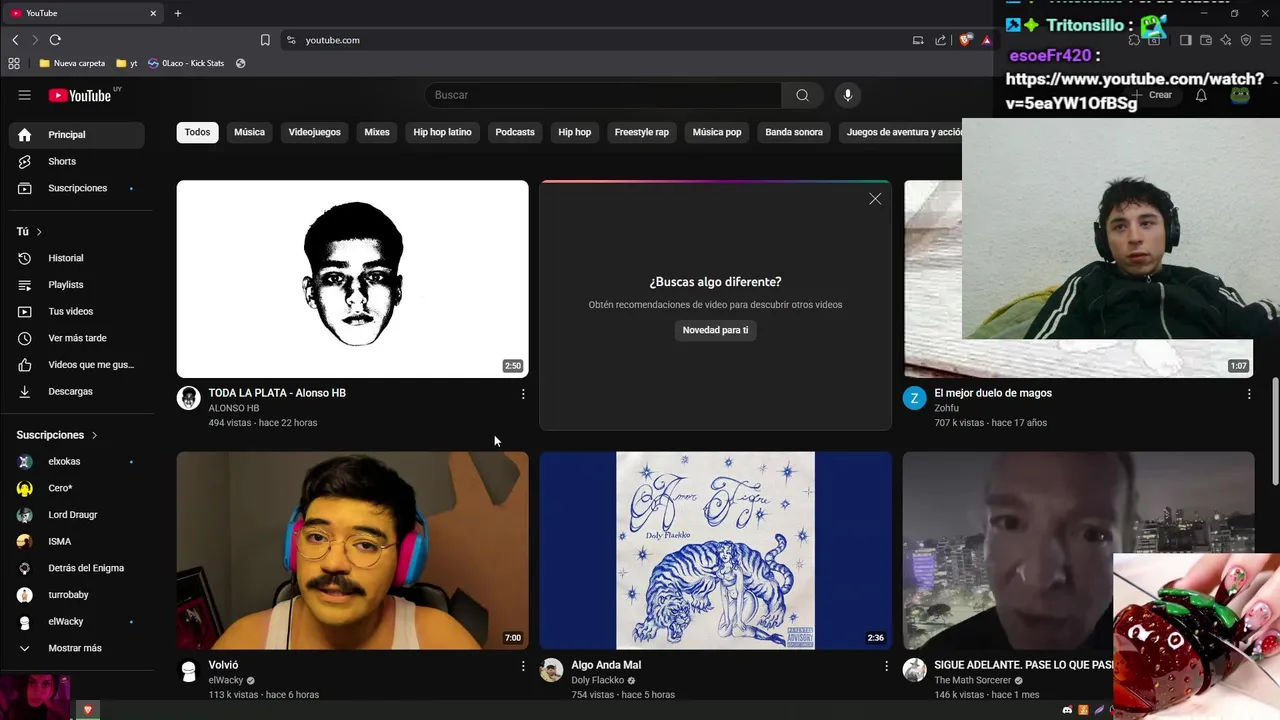Click Discord icon in system tray
The image size is (1280, 720).
[x=1067, y=710]
